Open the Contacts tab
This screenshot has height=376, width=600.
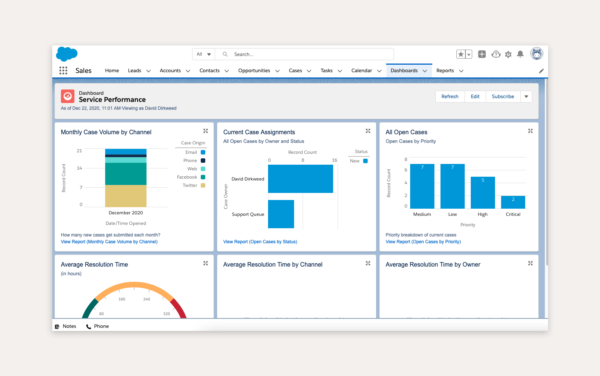pos(209,71)
